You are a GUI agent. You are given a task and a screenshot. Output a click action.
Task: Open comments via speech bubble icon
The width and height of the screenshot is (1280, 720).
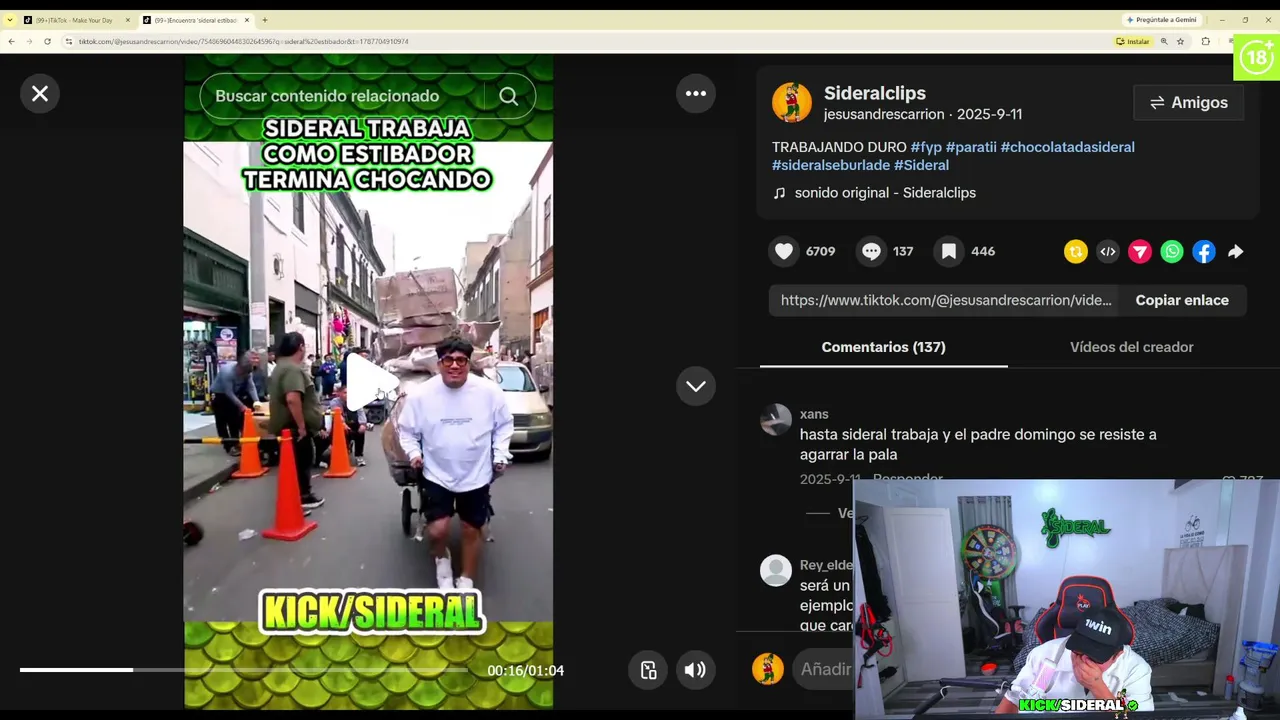click(871, 251)
